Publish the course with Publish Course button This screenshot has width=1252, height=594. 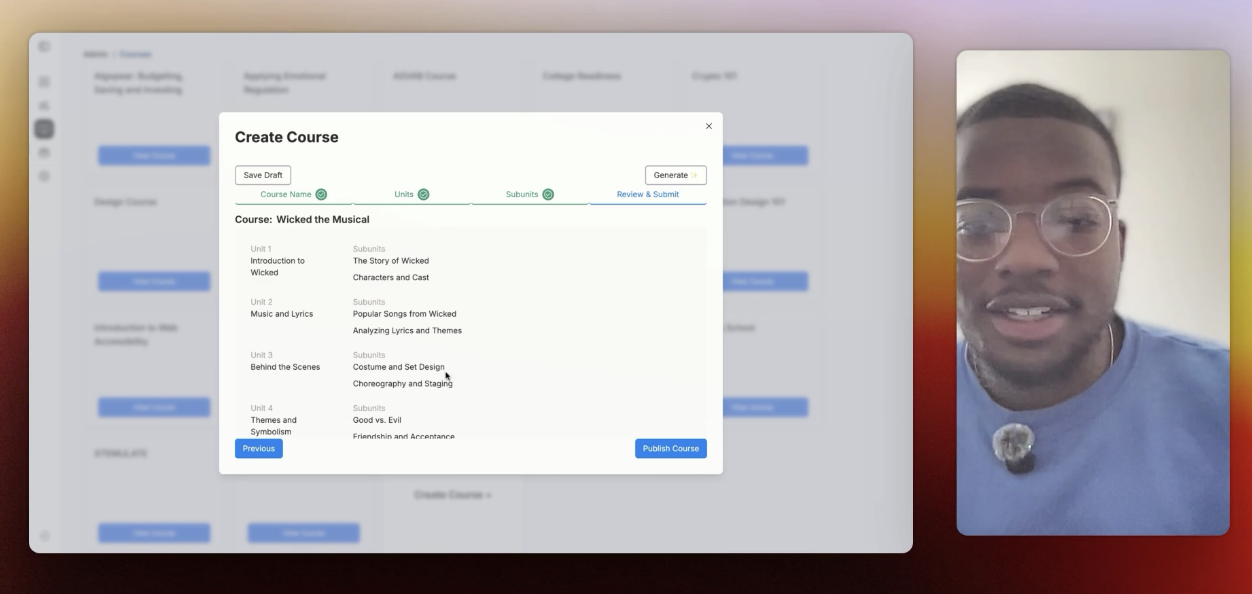pyautogui.click(x=671, y=449)
